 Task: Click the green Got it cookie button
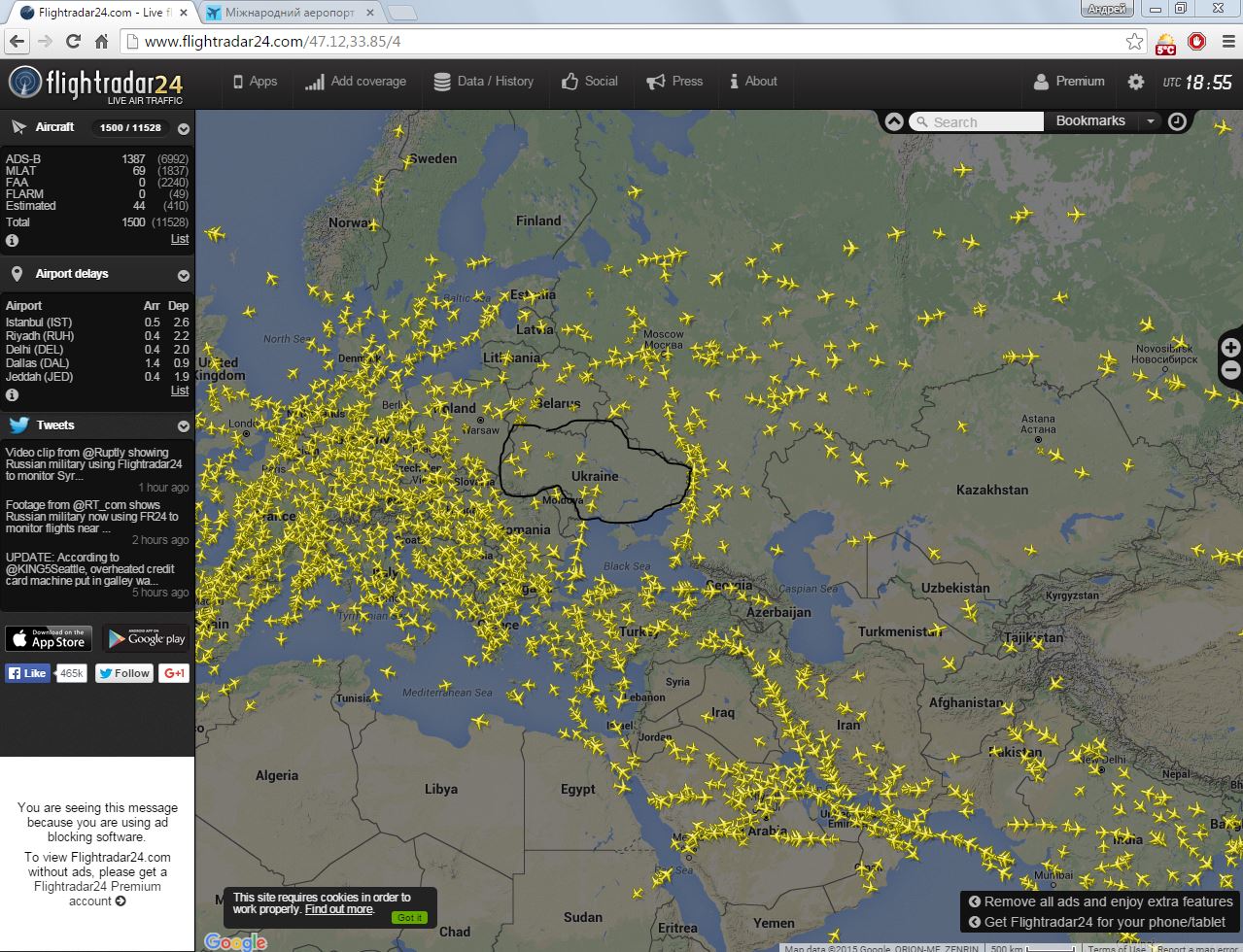click(x=409, y=917)
